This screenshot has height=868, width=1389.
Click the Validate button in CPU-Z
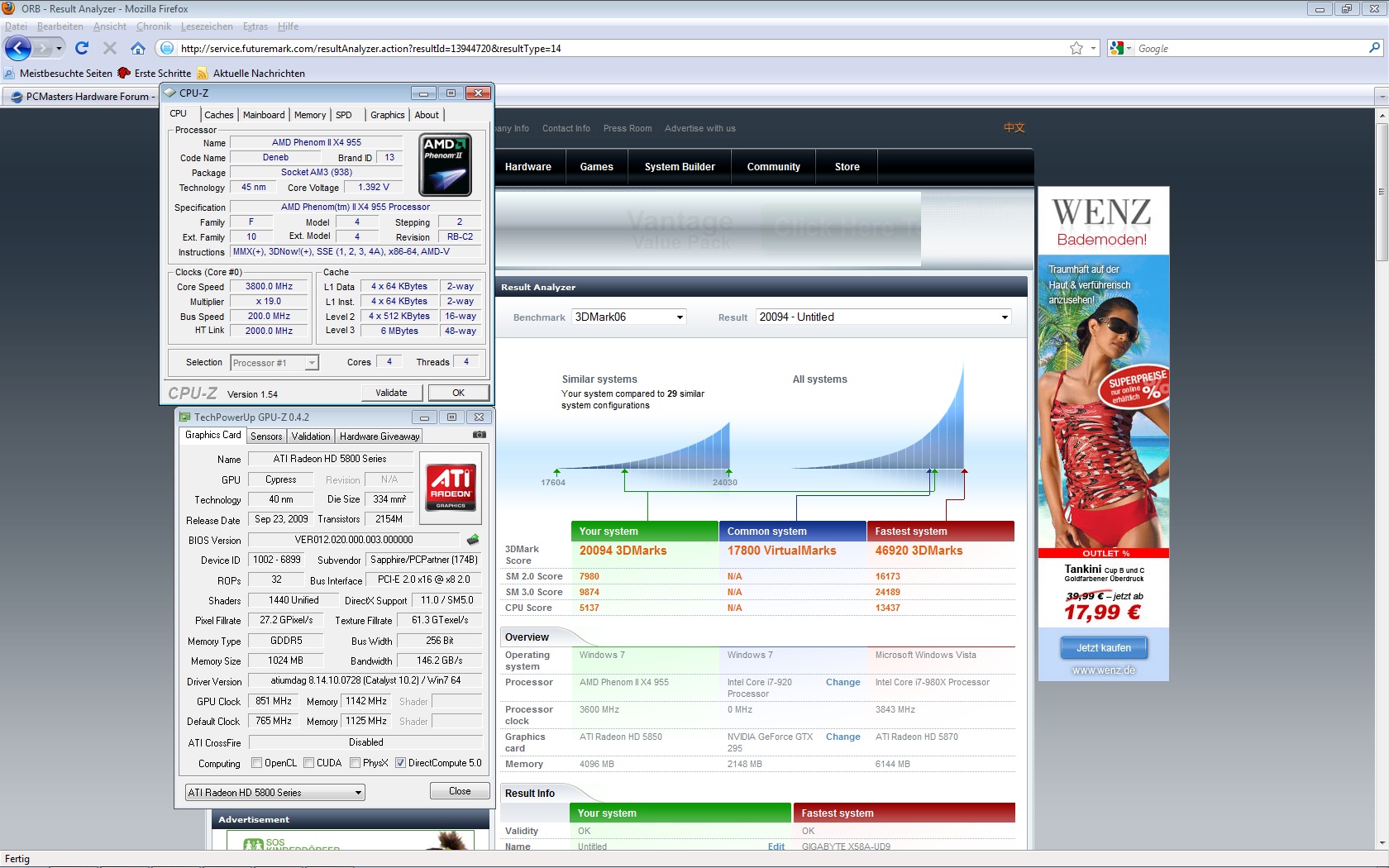point(391,393)
